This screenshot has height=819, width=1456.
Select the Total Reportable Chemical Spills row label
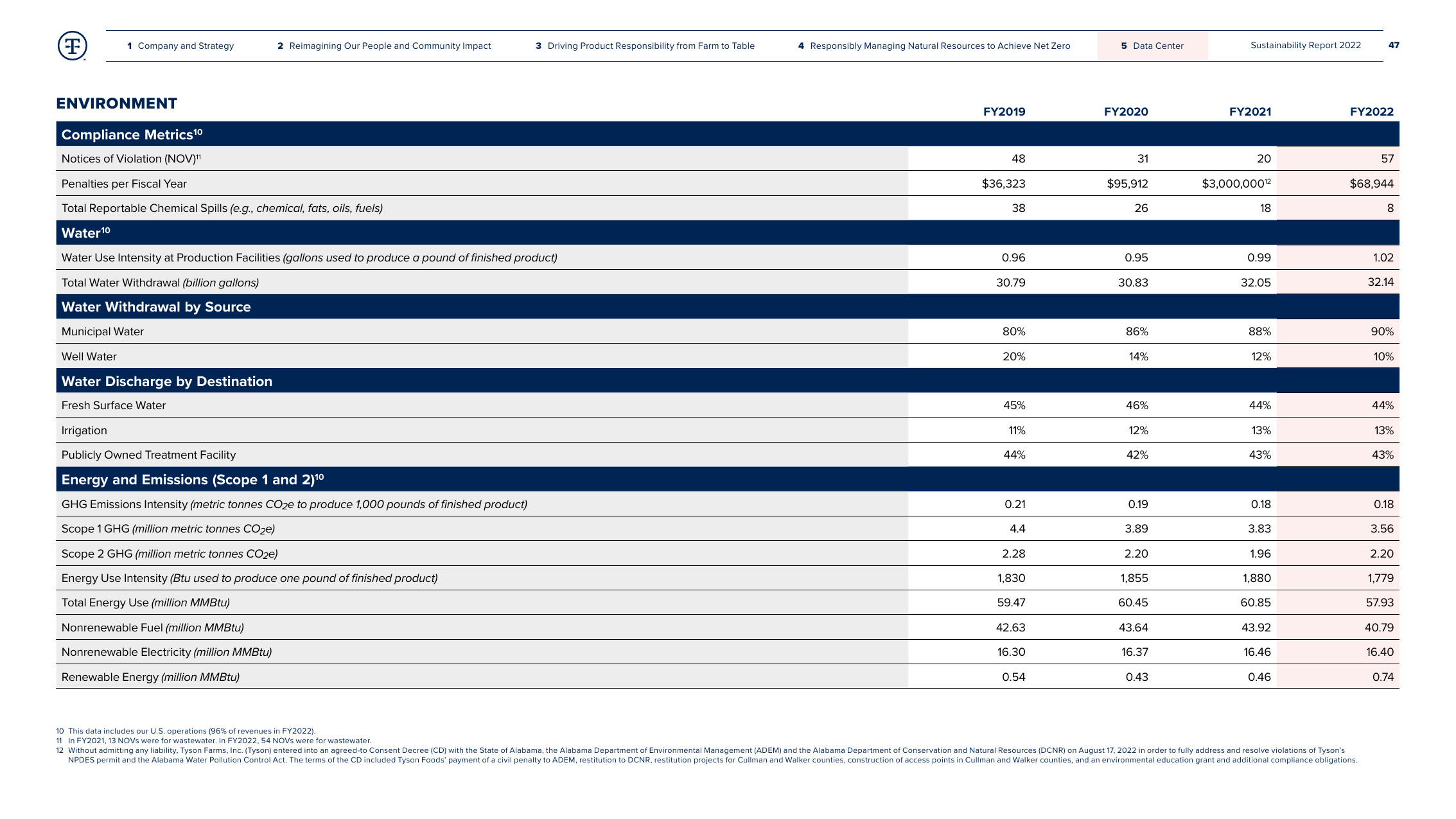(x=222, y=208)
